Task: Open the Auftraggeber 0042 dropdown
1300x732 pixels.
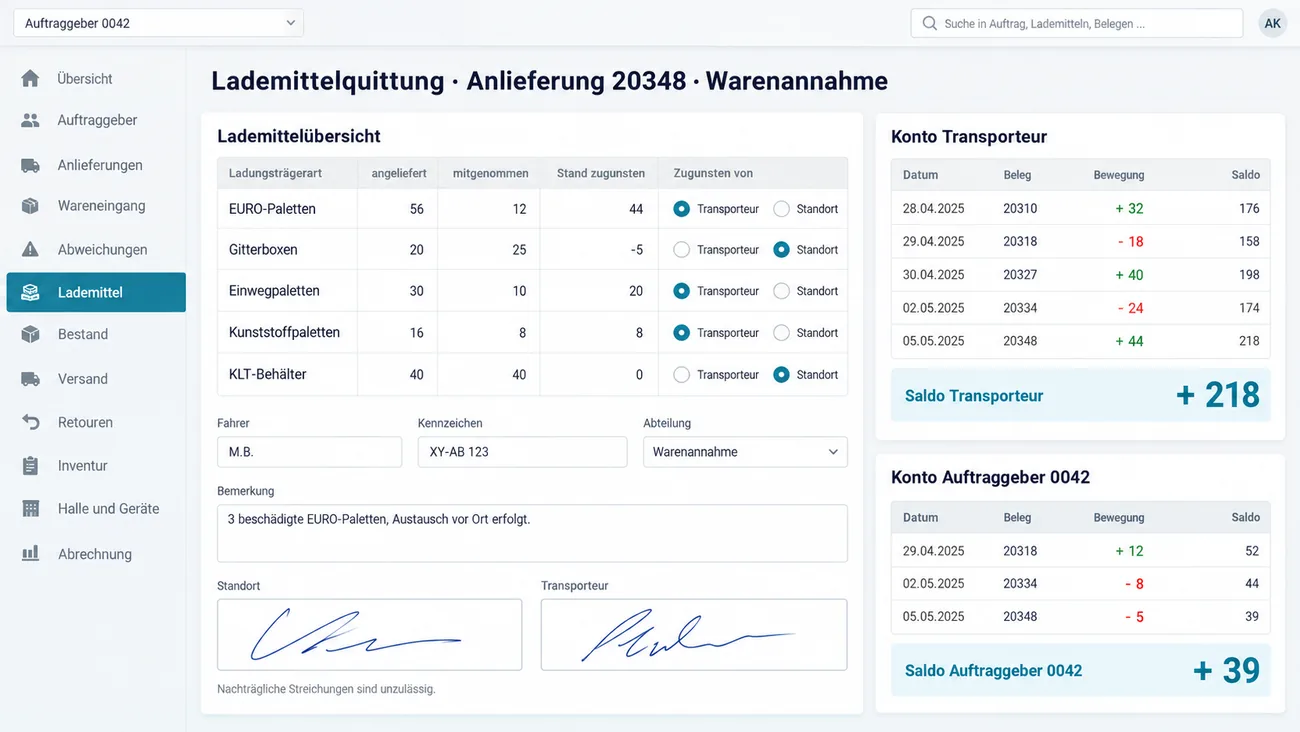Action: (x=158, y=23)
